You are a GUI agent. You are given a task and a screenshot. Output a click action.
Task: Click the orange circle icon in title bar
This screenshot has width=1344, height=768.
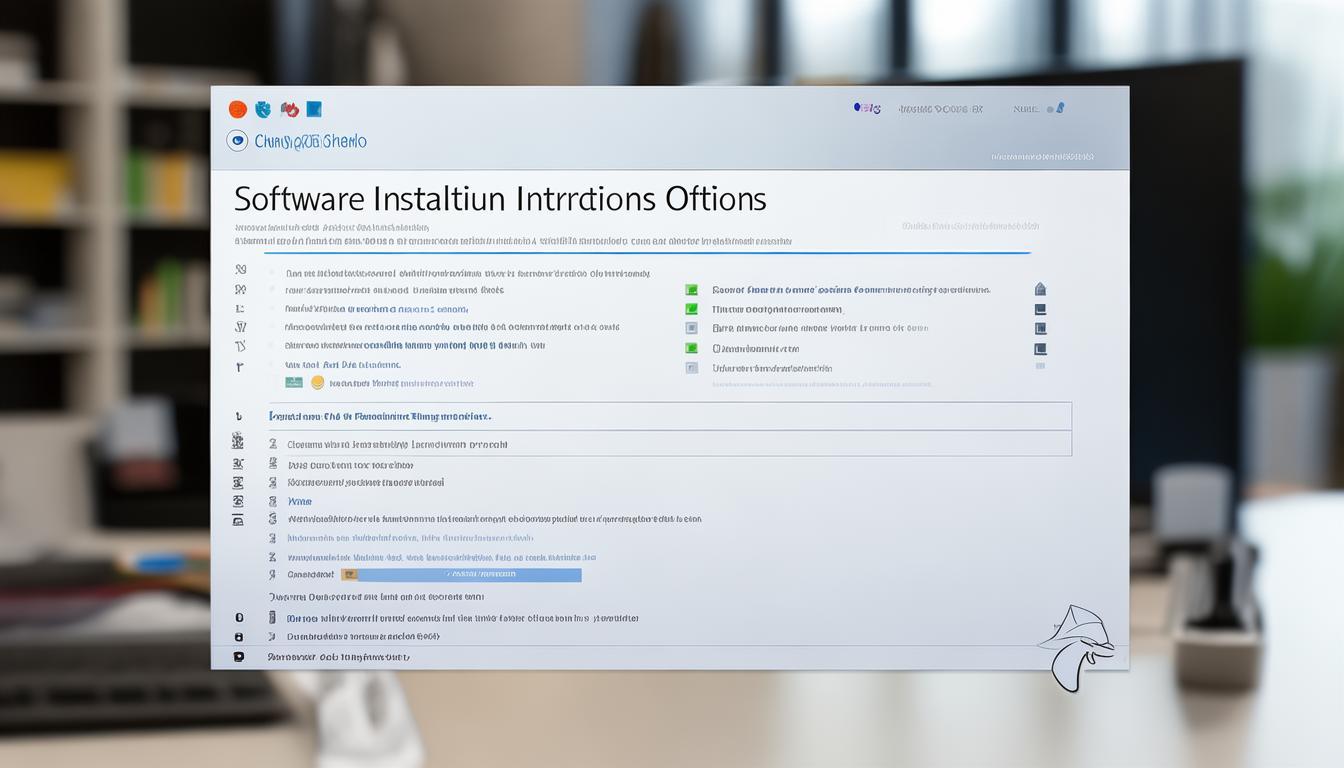click(237, 110)
